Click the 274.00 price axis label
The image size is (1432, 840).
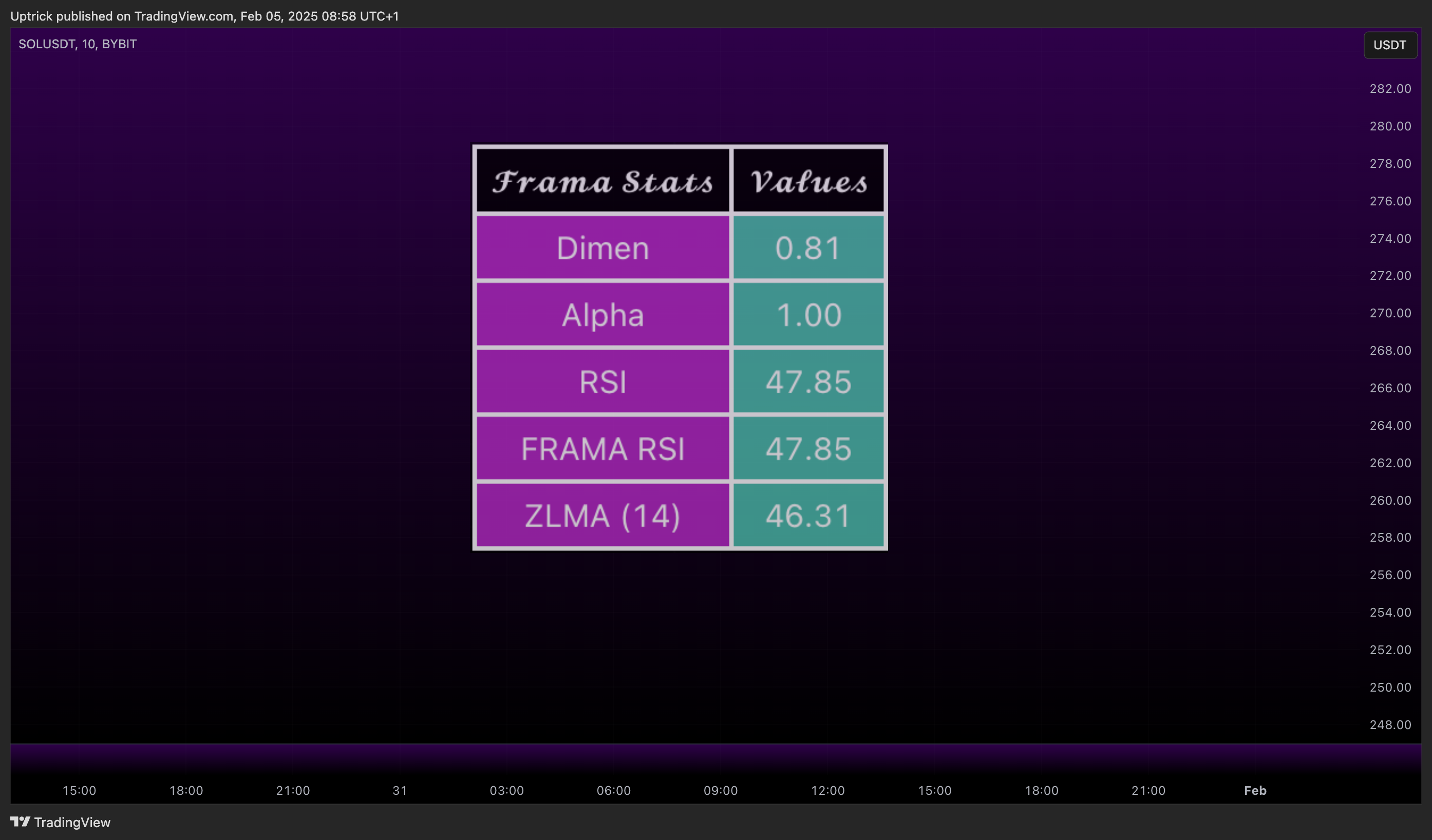click(x=1390, y=239)
